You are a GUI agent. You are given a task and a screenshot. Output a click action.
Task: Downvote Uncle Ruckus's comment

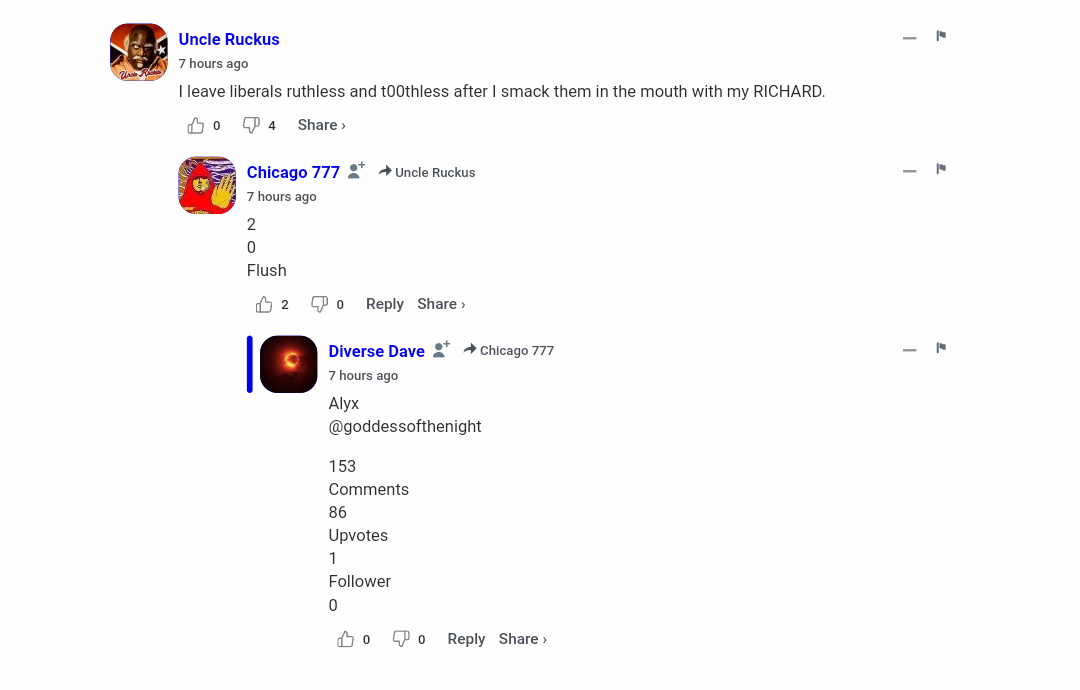coord(251,125)
